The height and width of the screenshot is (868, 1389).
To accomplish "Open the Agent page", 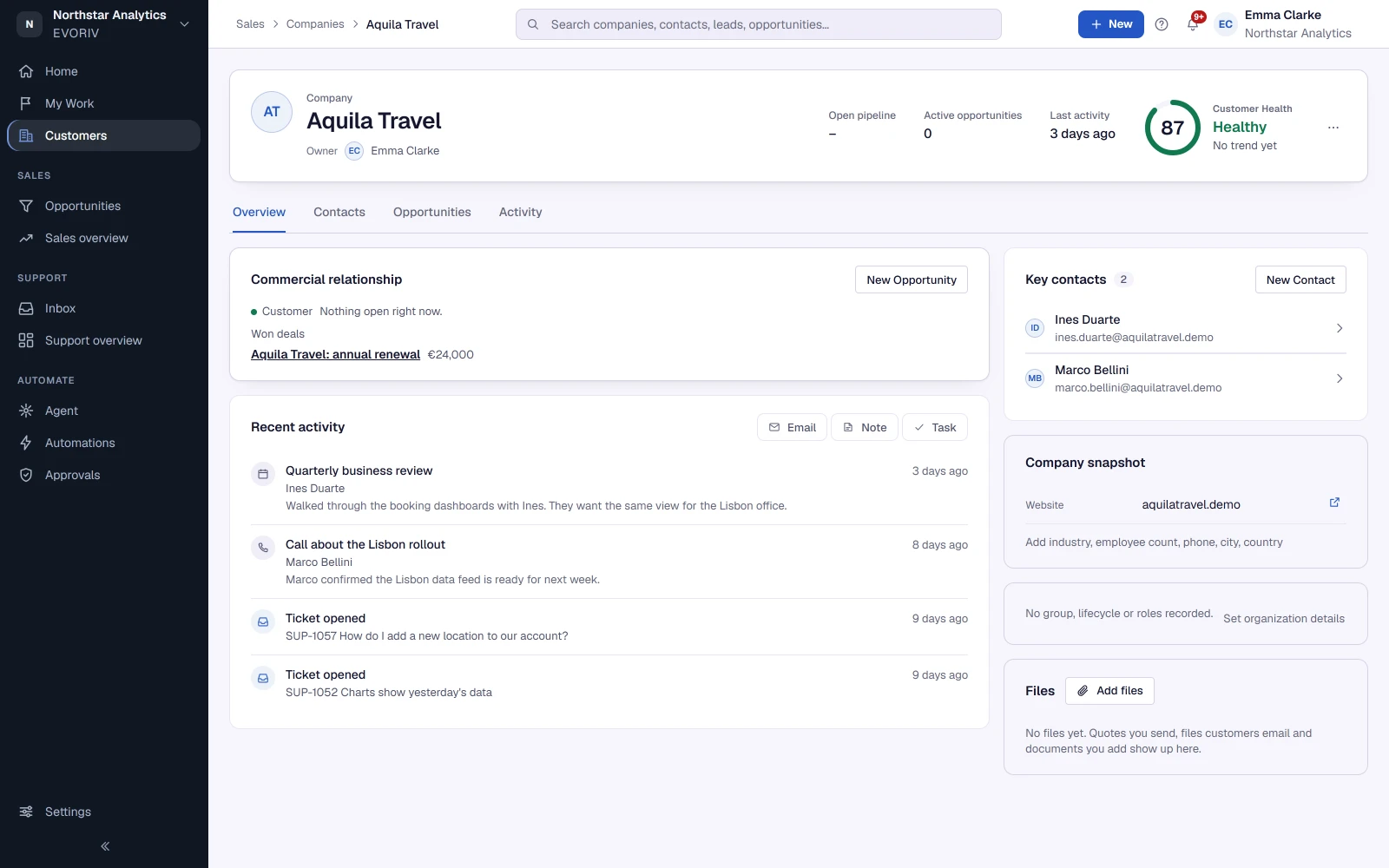I will [104, 411].
